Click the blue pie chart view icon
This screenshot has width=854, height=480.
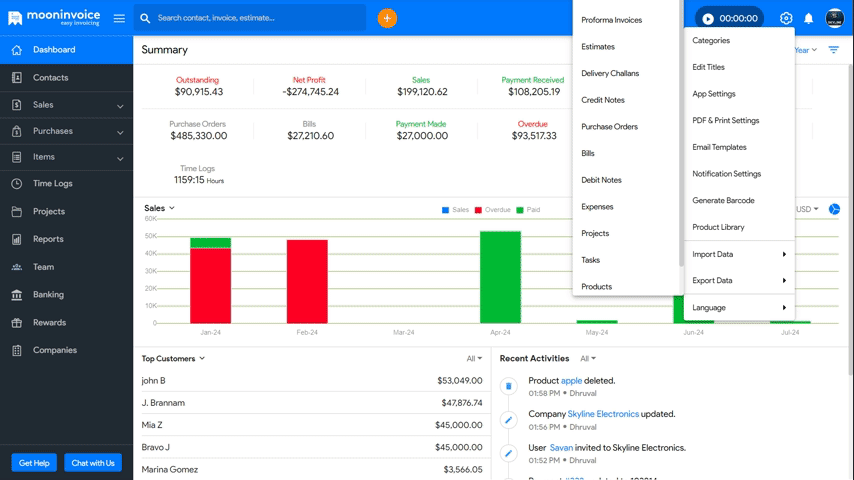(x=834, y=209)
